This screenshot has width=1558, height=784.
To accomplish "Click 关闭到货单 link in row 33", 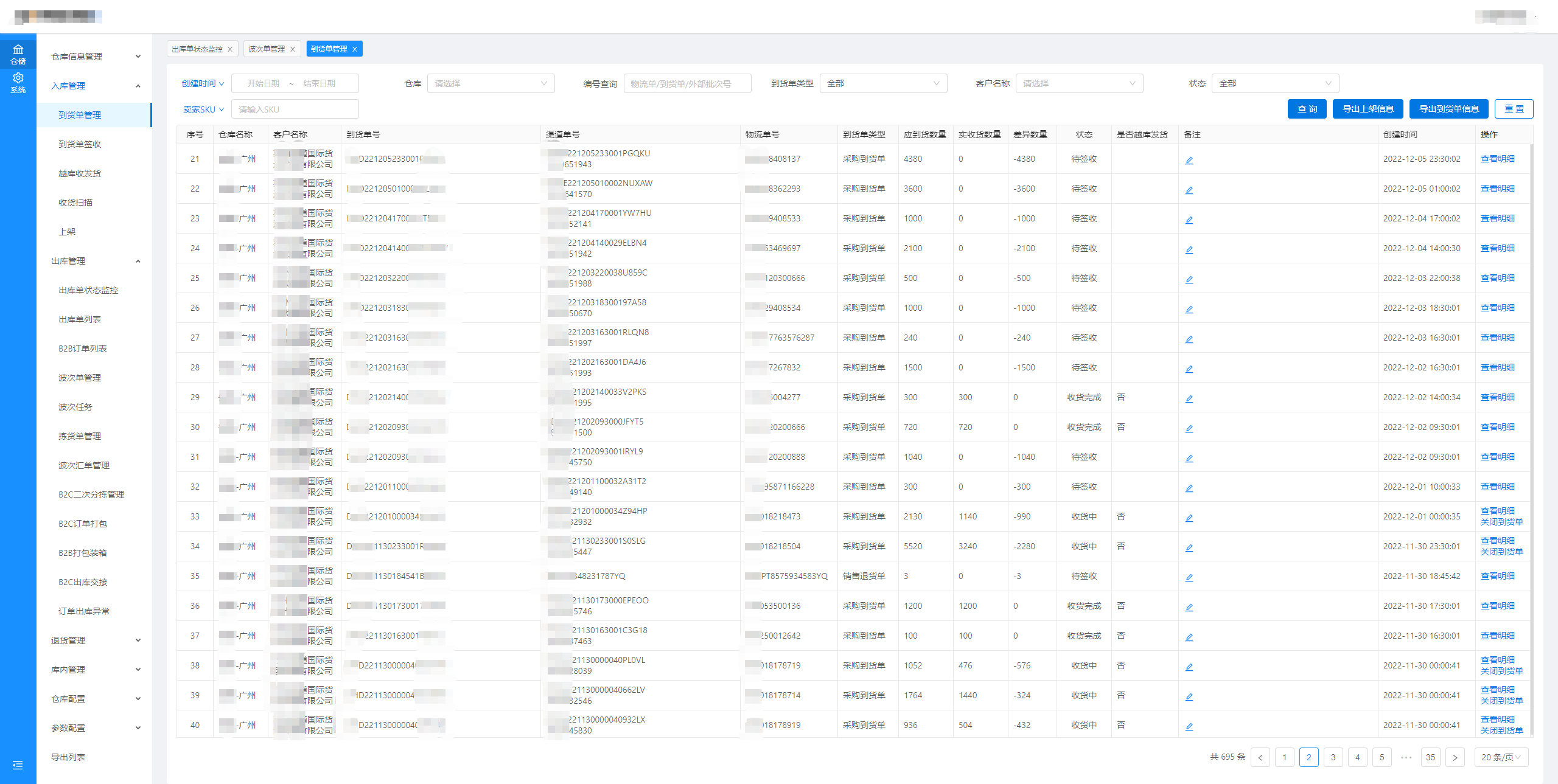I will coord(1501,522).
